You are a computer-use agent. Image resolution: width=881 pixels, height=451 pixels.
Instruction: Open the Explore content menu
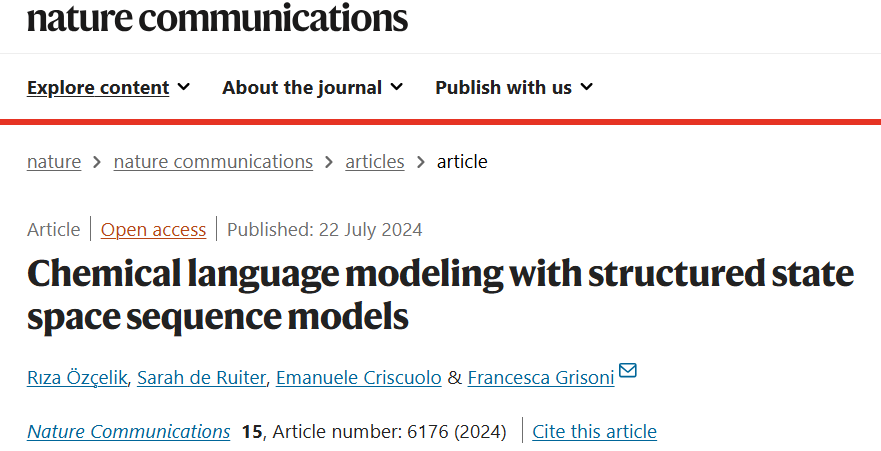(x=98, y=88)
